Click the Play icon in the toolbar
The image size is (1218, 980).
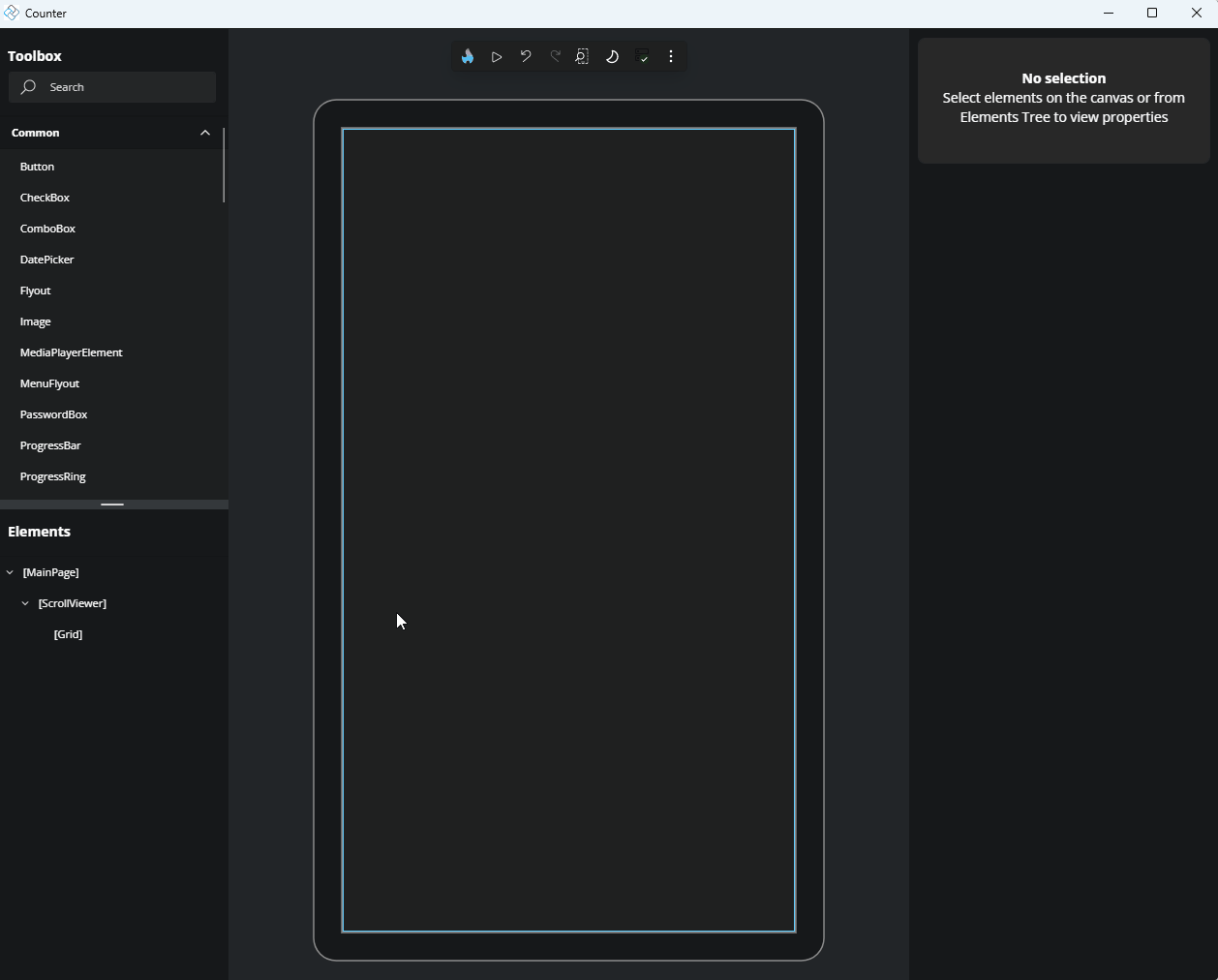(497, 56)
